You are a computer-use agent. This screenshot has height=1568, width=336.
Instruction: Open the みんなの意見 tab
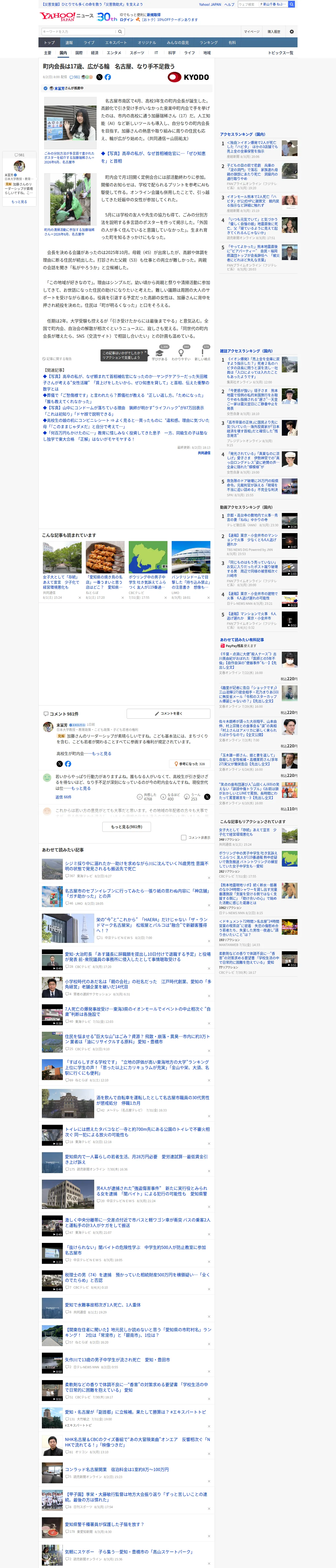click(178, 43)
